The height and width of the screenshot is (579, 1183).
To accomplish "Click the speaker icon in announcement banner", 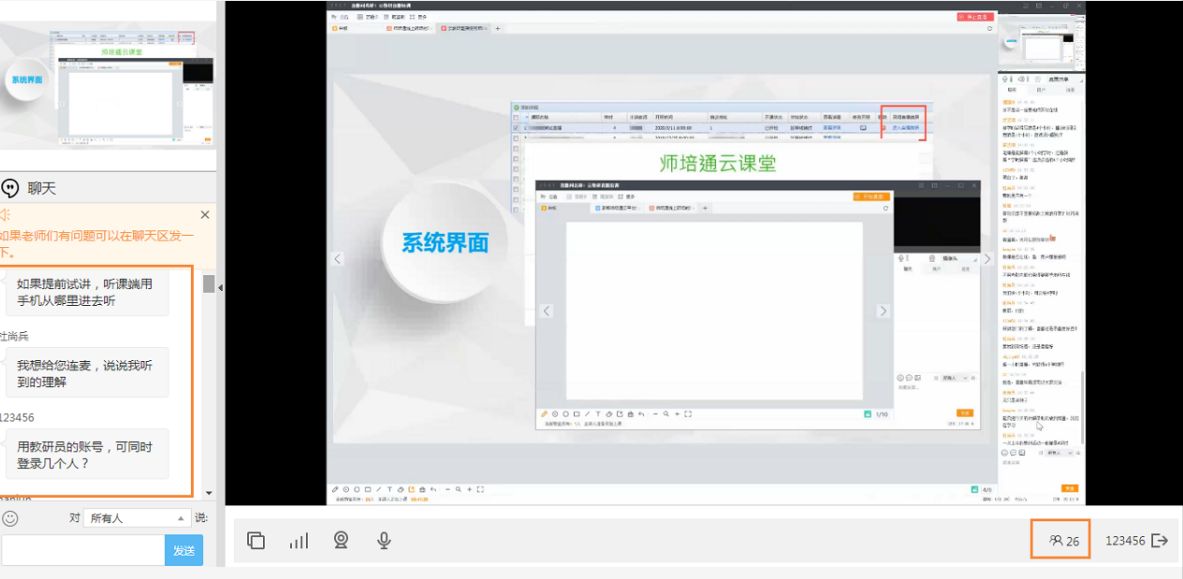I will click(x=5, y=215).
